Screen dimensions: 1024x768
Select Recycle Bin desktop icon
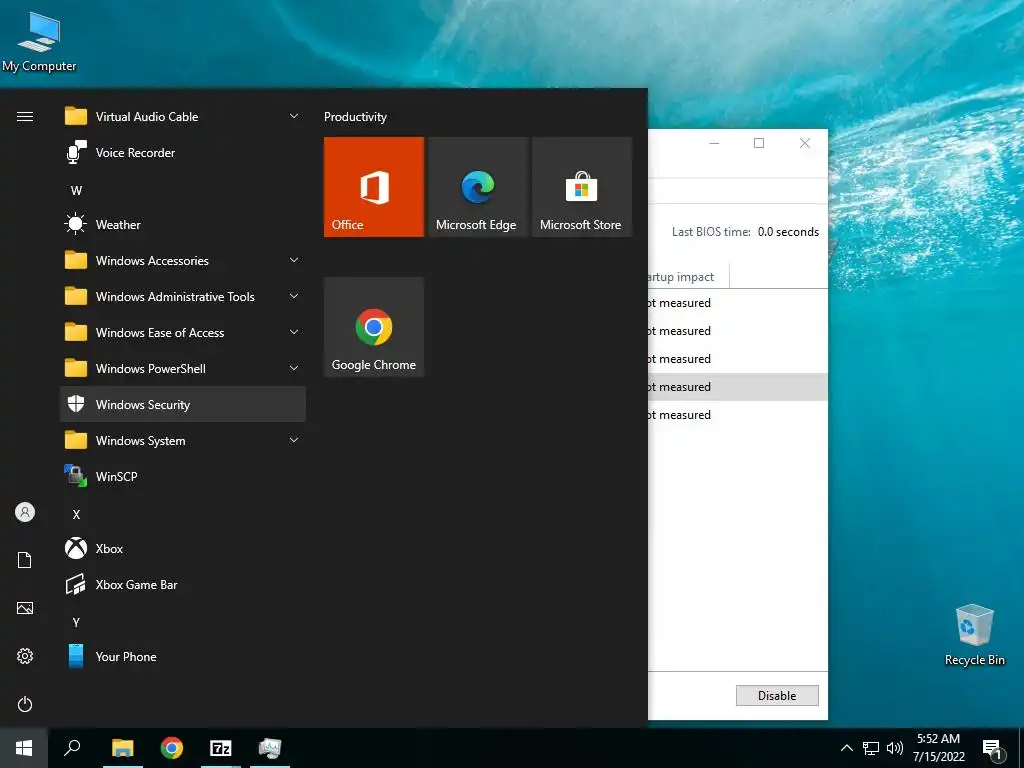(x=974, y=635)
